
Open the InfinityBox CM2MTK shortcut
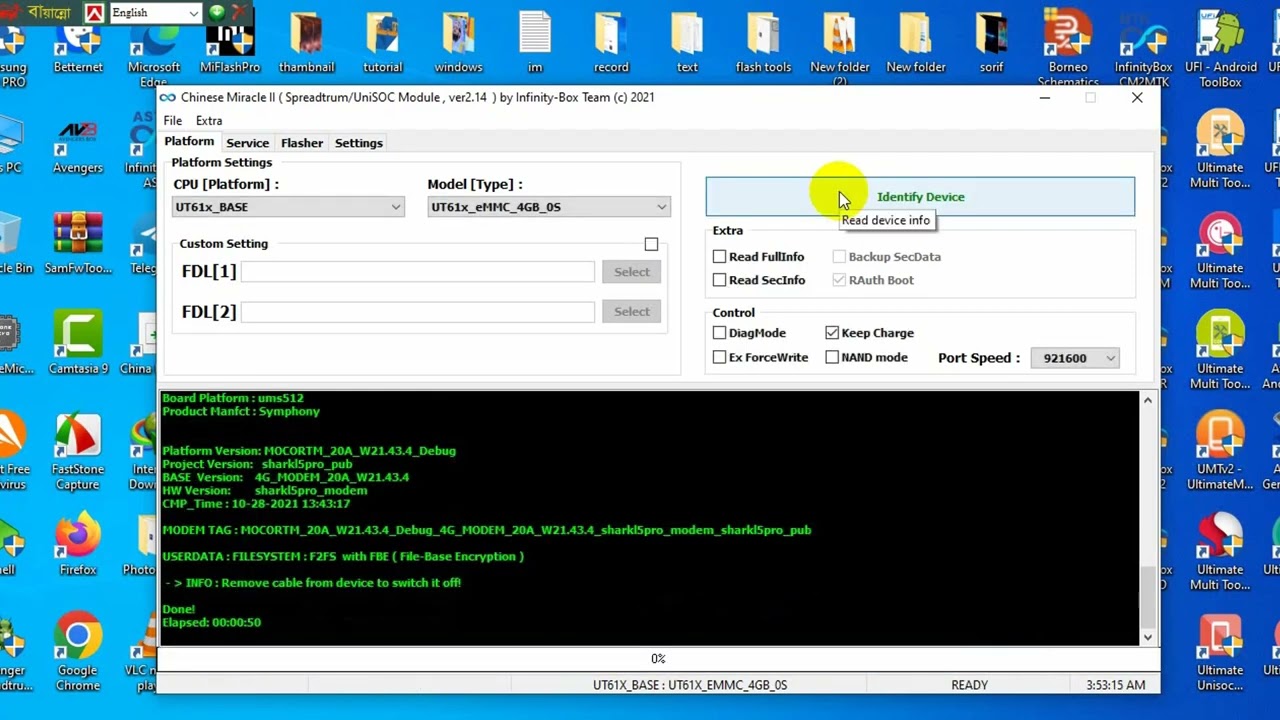coord(1144,48)
